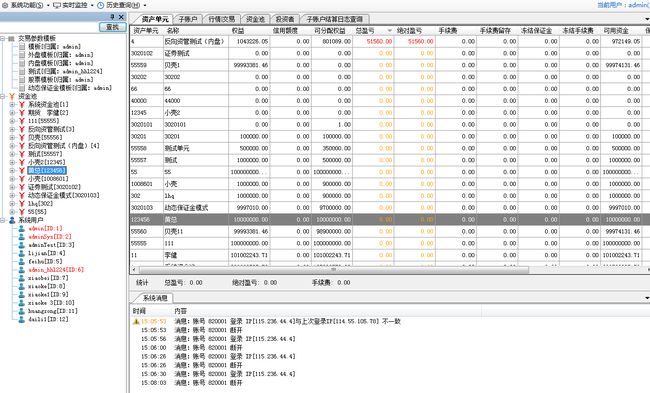Click the user icon of admin_hh1224[ID:6]
Viewport: 650px width, 393px height.
[22, 270]
